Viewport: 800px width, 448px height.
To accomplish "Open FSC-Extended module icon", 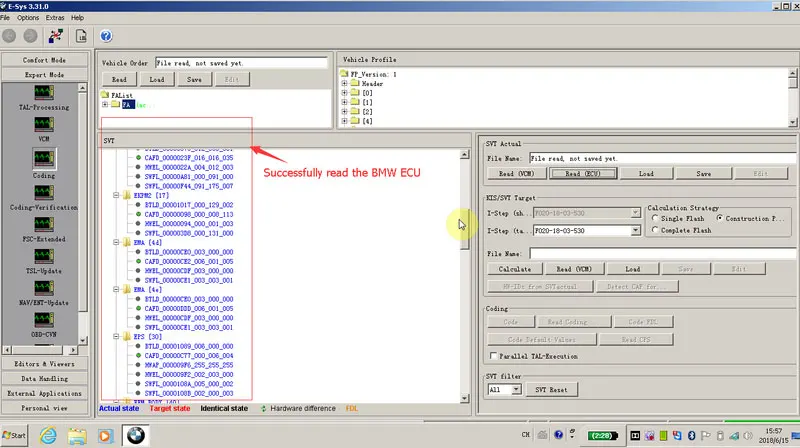I will click(44, 224).
